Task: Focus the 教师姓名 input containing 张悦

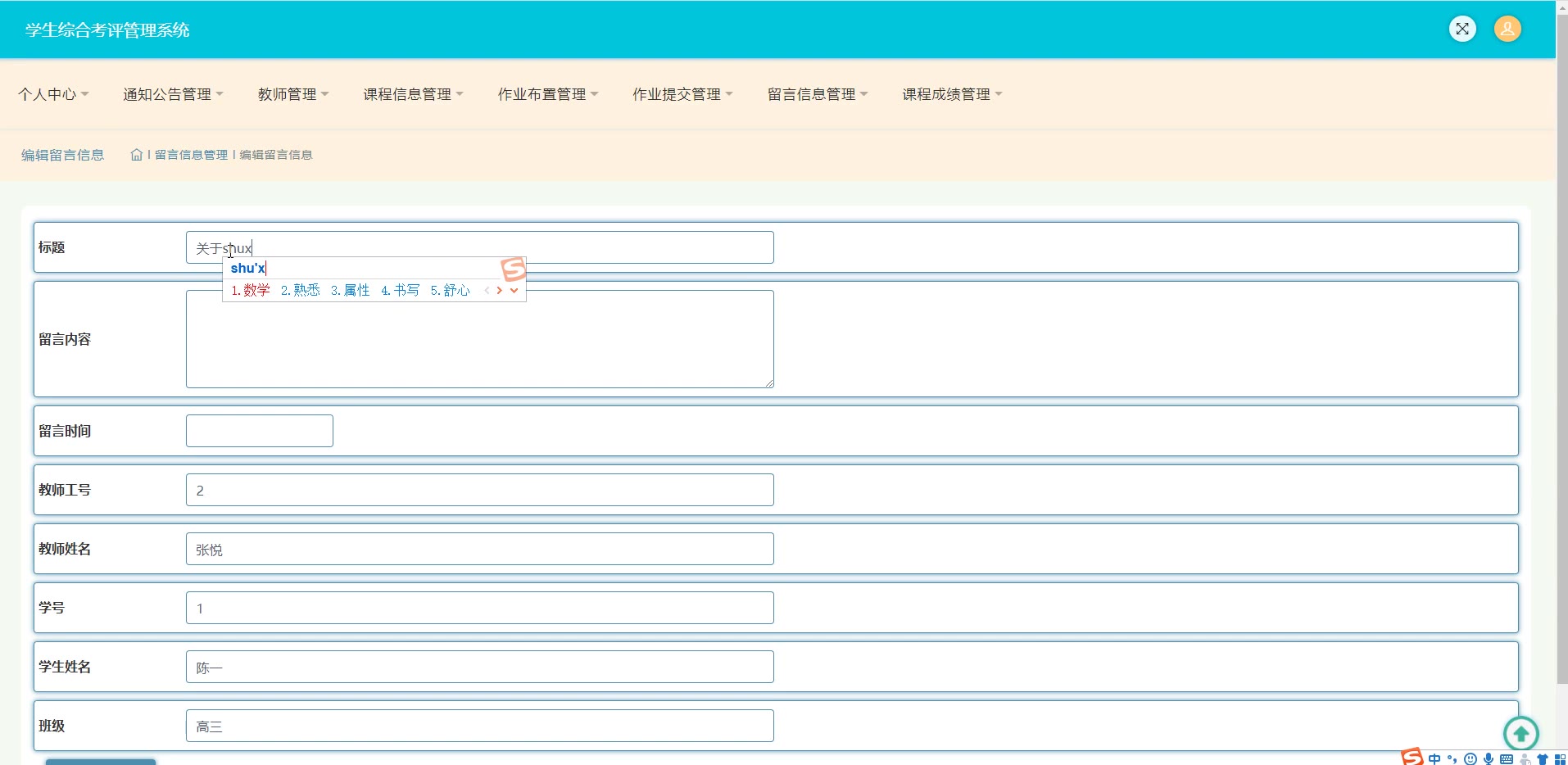Action: point(480,549)
